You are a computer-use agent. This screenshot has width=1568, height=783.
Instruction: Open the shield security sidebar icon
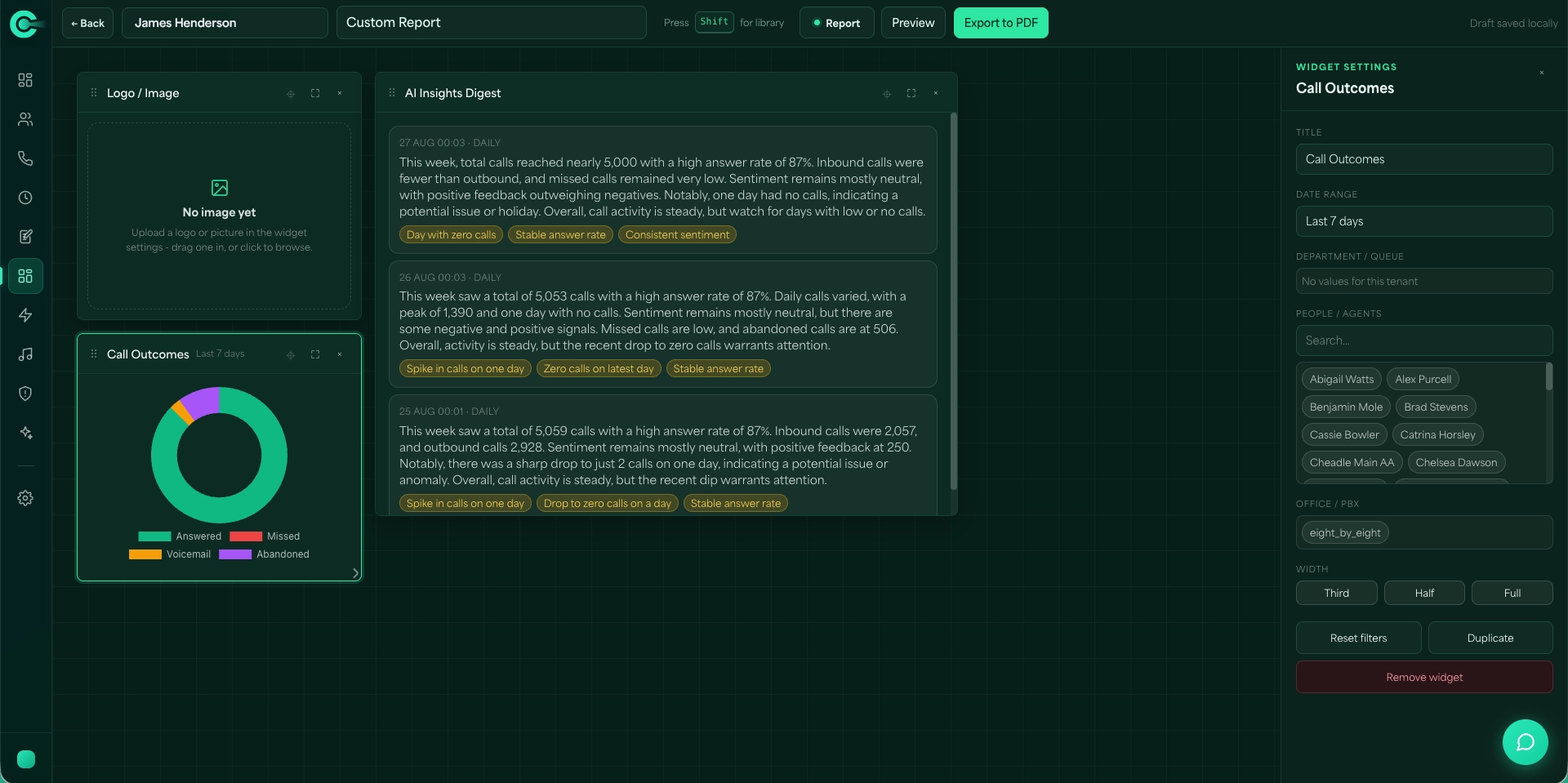25,394
